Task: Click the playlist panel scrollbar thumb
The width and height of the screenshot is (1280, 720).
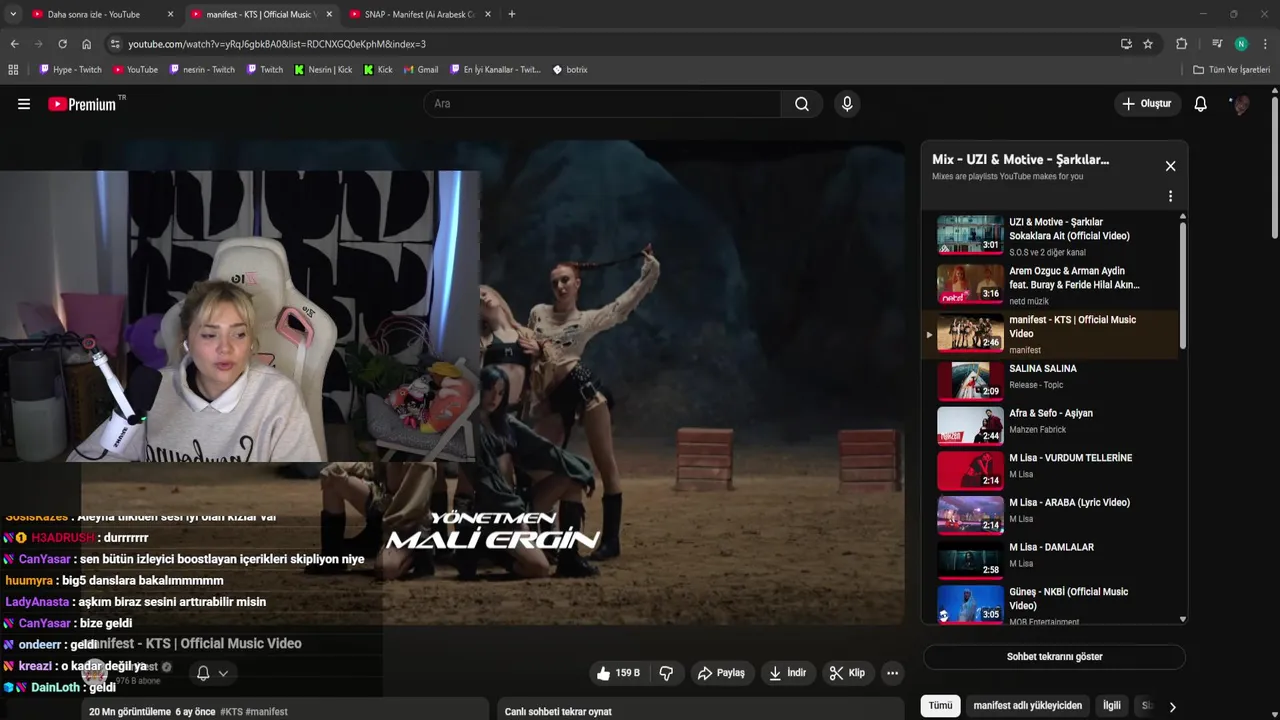Action: coord(1183,285)
